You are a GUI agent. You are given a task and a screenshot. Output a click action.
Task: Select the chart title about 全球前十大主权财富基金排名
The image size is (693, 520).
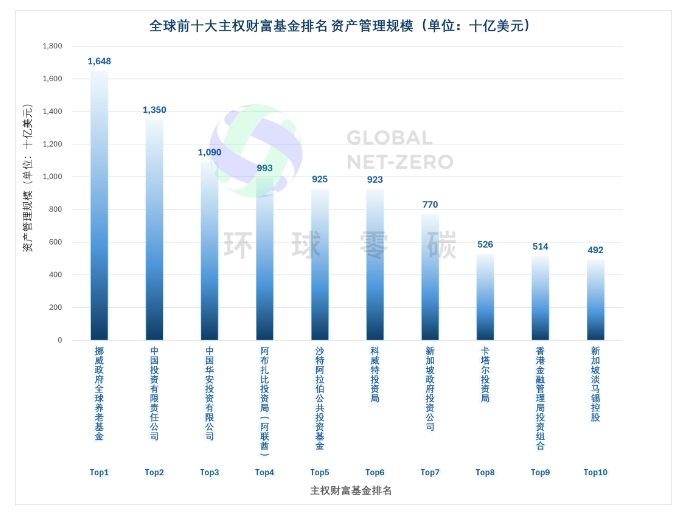pyautogui.click(x=345, y=25)
